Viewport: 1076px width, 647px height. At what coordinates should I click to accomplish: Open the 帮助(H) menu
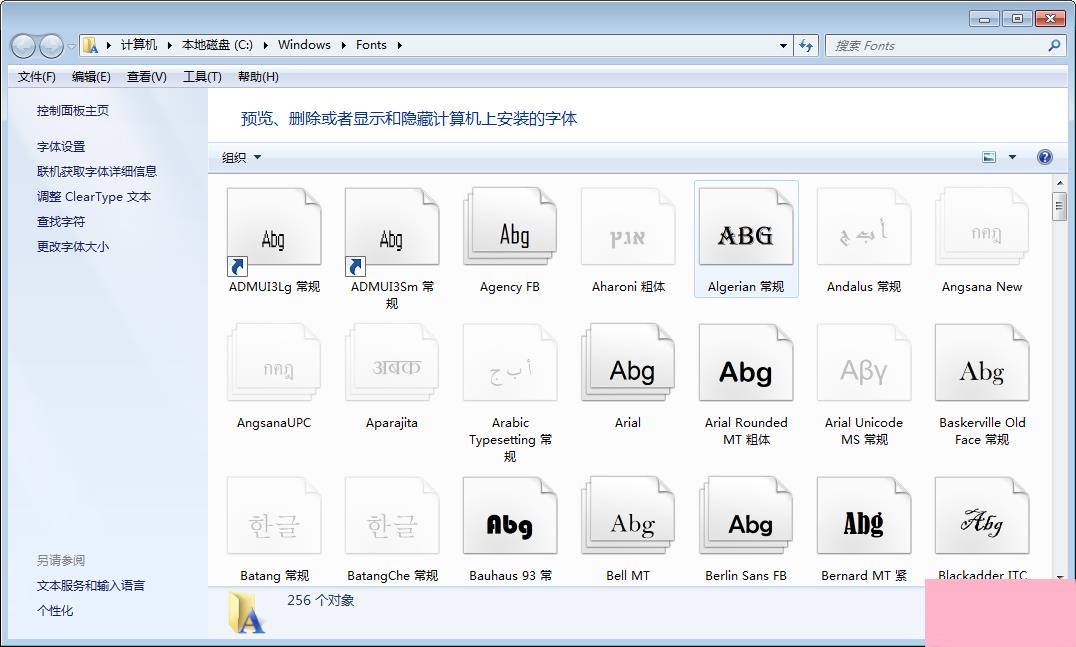pos(258,77)
